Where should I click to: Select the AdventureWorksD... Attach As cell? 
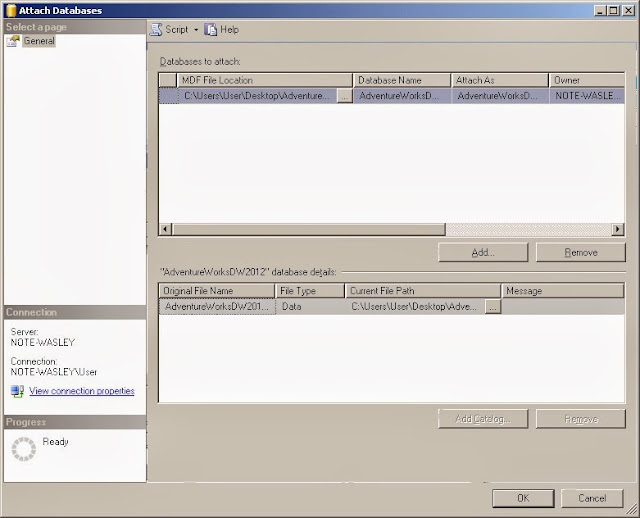[500, 96]
